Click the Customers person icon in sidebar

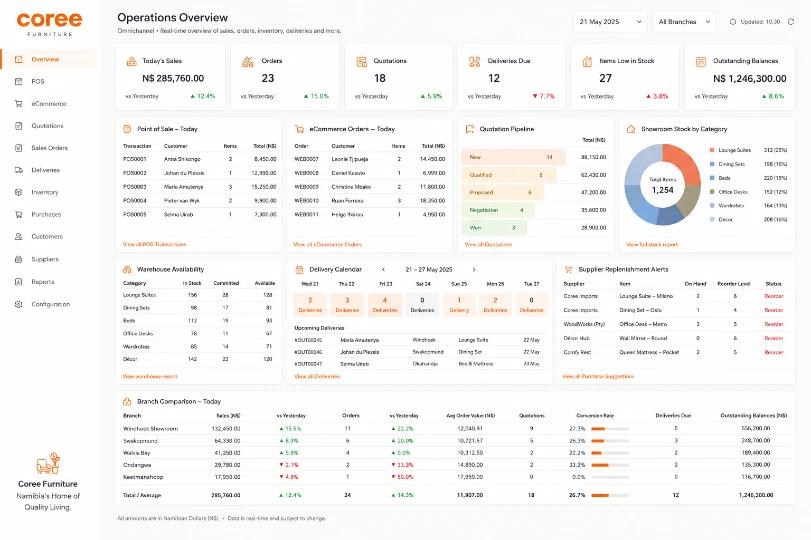click(x=19, y=236)
